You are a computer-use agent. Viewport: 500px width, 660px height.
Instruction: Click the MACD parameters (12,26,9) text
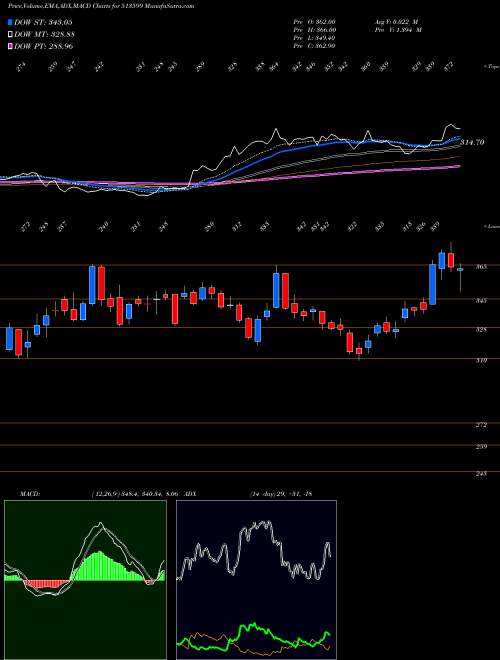106,493
